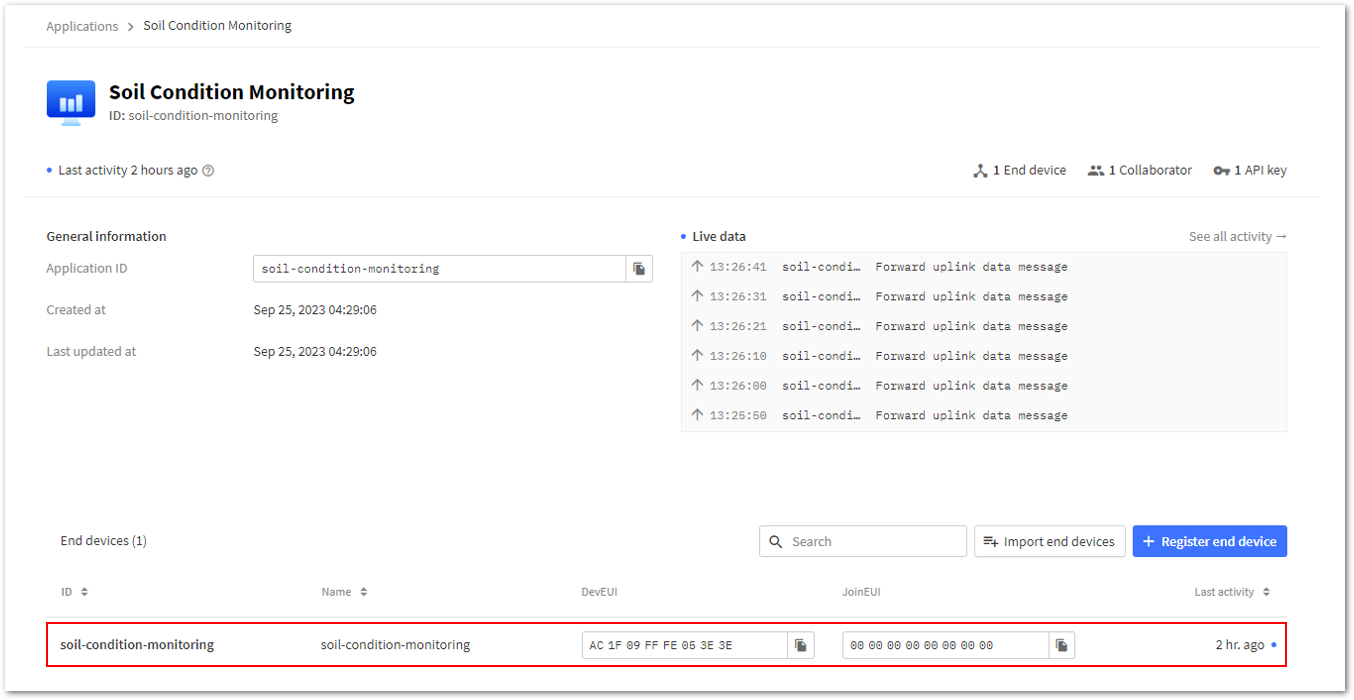Open the 1 API key link
This screenshot has height=700, width=1354.
coord(1250,171)
